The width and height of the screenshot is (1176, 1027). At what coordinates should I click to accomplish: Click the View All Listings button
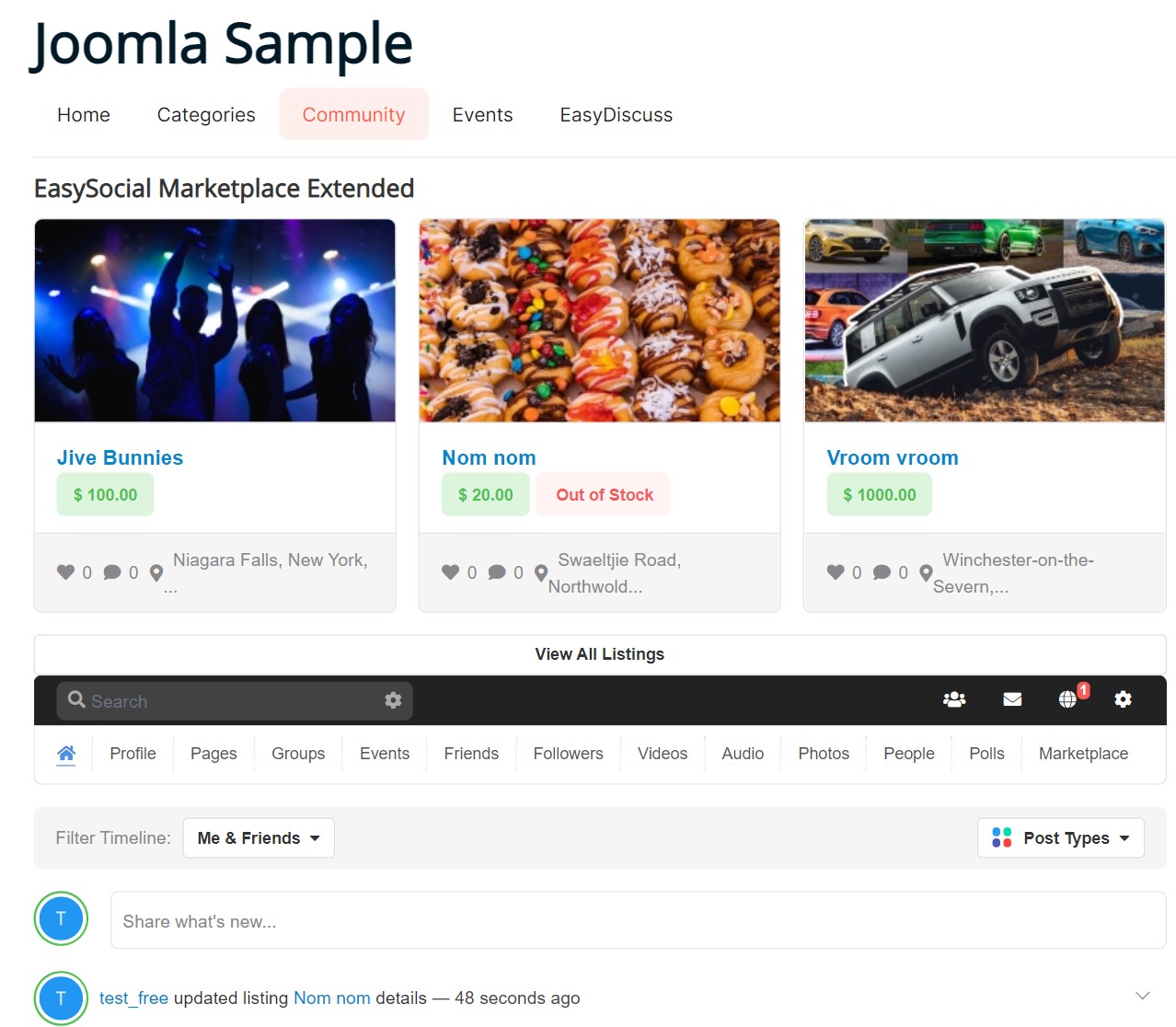point(600,654)
